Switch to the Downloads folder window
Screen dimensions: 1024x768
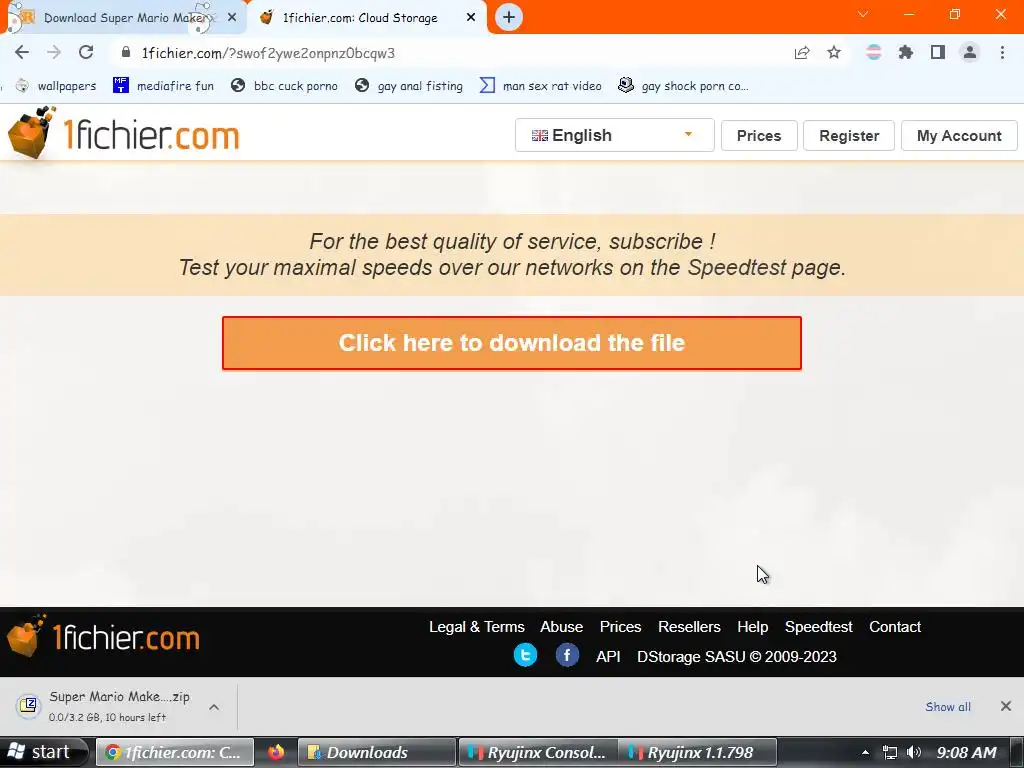click(x=376, y=752)
